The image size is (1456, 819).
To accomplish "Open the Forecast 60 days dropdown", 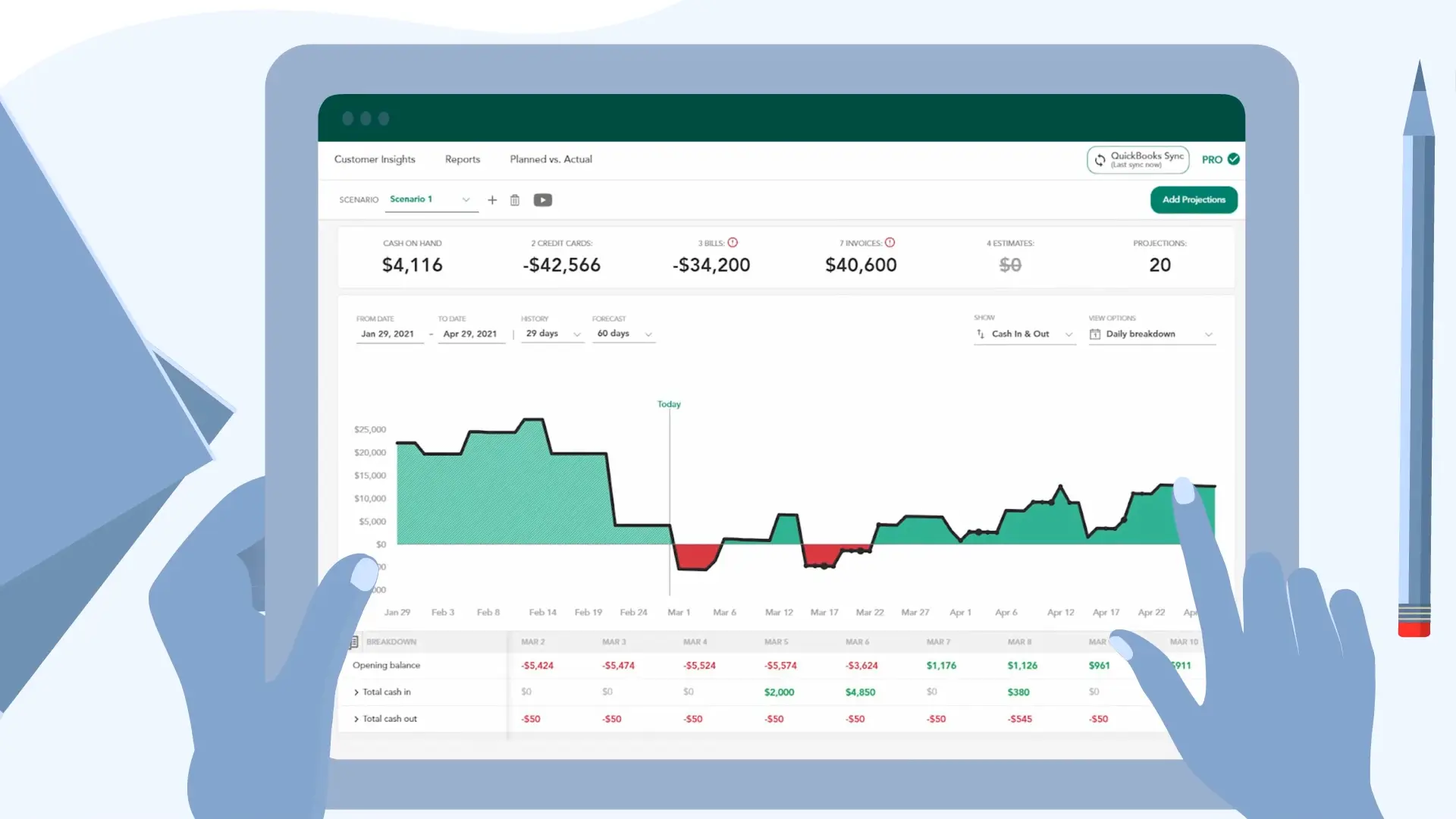I will point(623,334).
